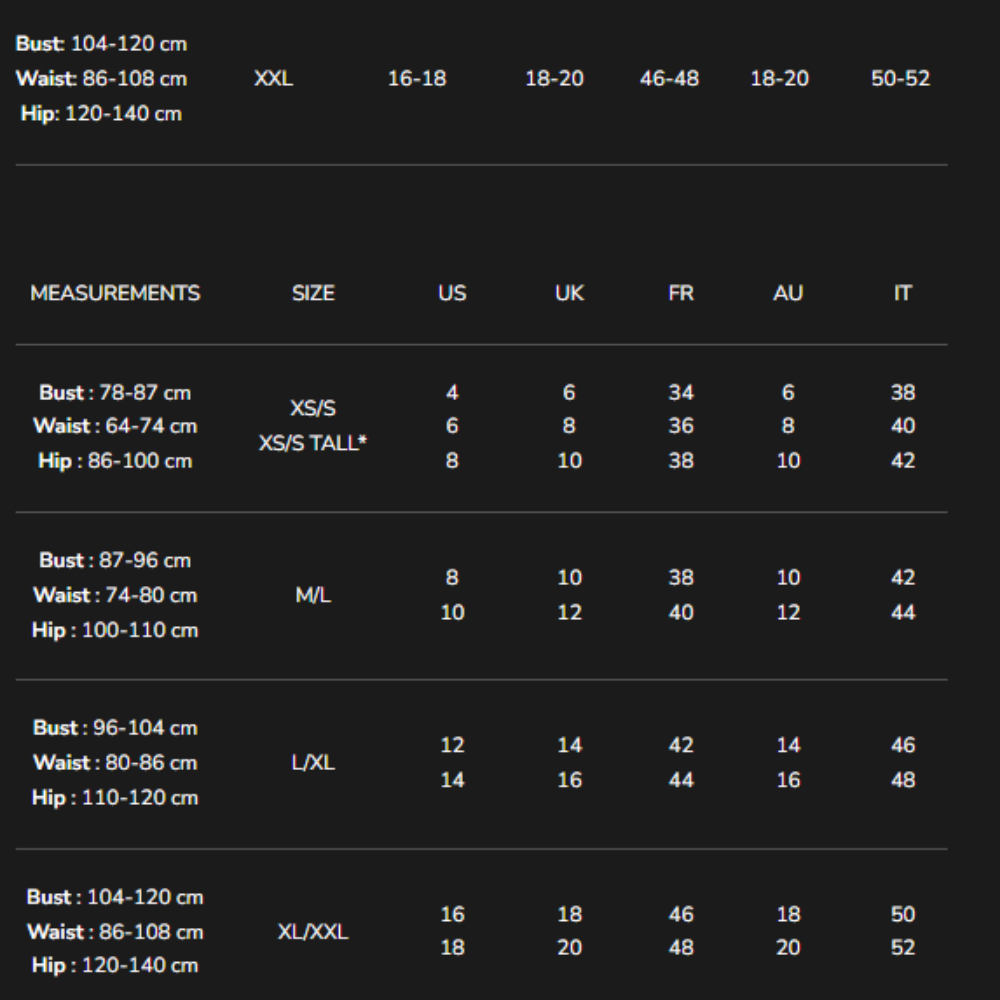Screen dimensions: 1000x1000
Task: Select the XL/XXL size label
Action: click(313, 932)
